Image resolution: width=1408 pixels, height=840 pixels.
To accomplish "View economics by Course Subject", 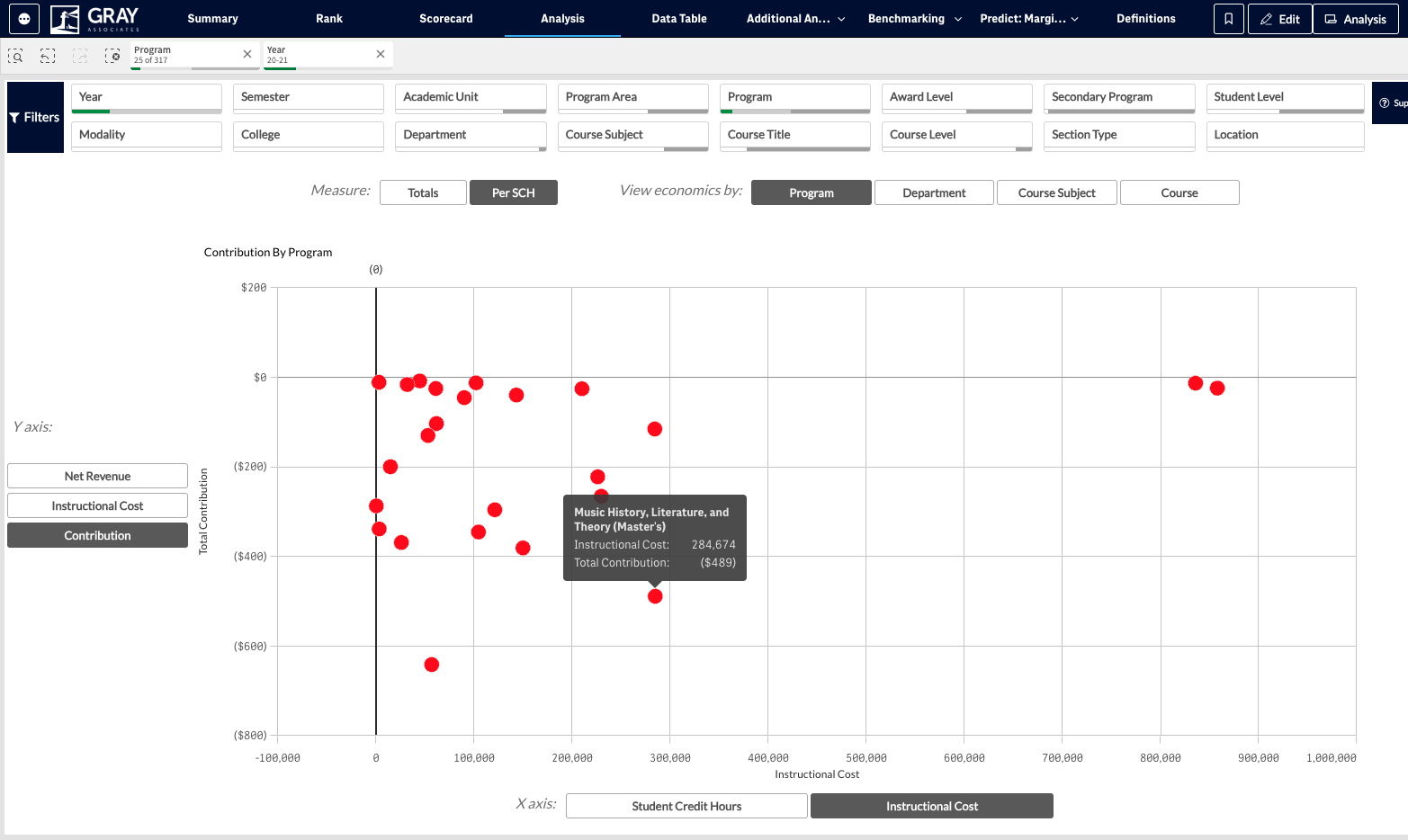I will coord(1057,192).
